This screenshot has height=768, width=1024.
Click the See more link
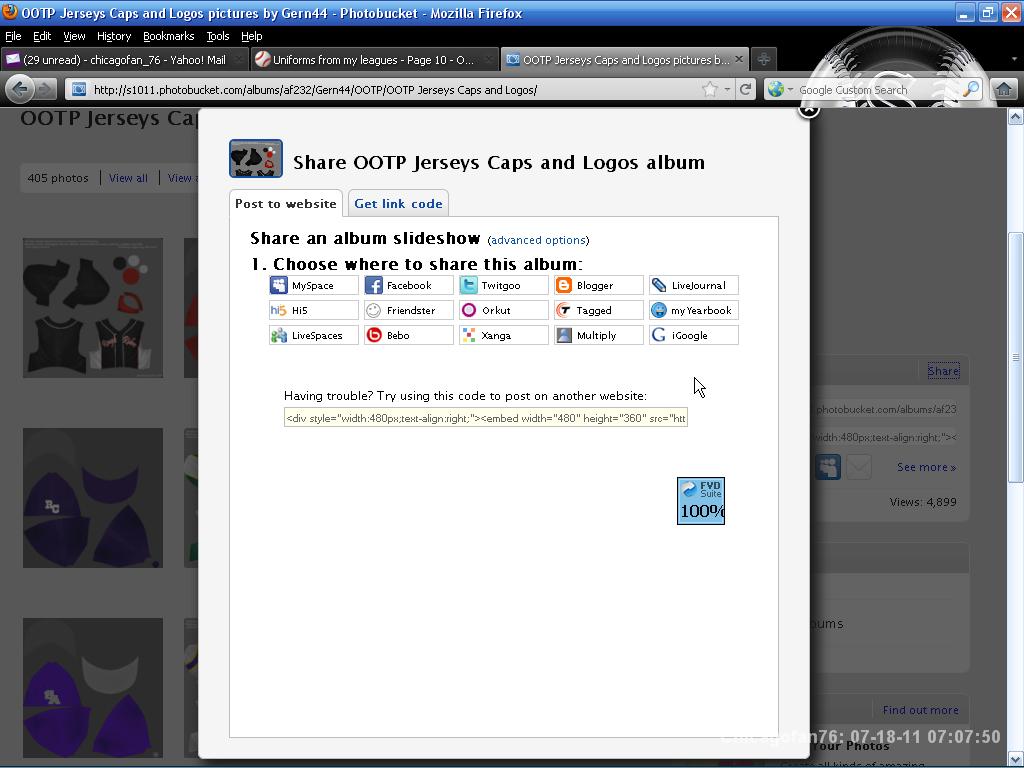(x=926, y=467)
